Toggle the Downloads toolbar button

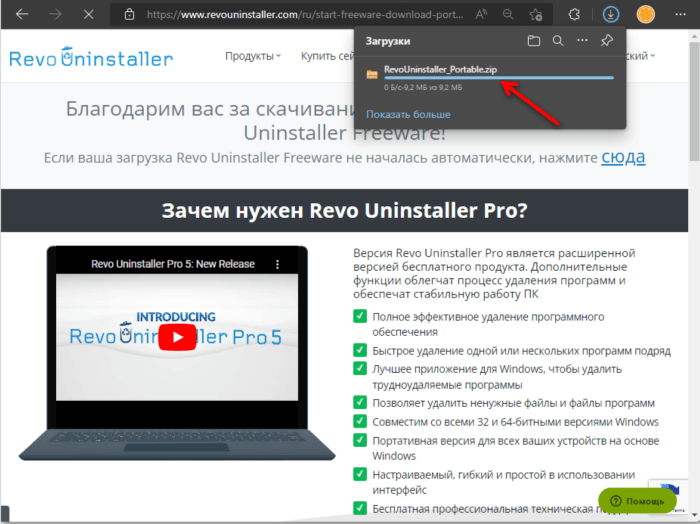[610, 14]
